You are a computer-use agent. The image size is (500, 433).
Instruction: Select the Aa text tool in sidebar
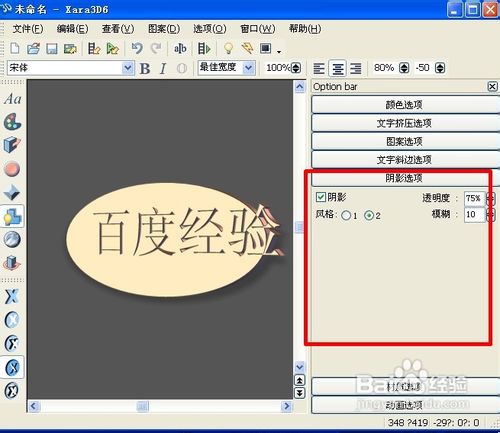(13, 99)
